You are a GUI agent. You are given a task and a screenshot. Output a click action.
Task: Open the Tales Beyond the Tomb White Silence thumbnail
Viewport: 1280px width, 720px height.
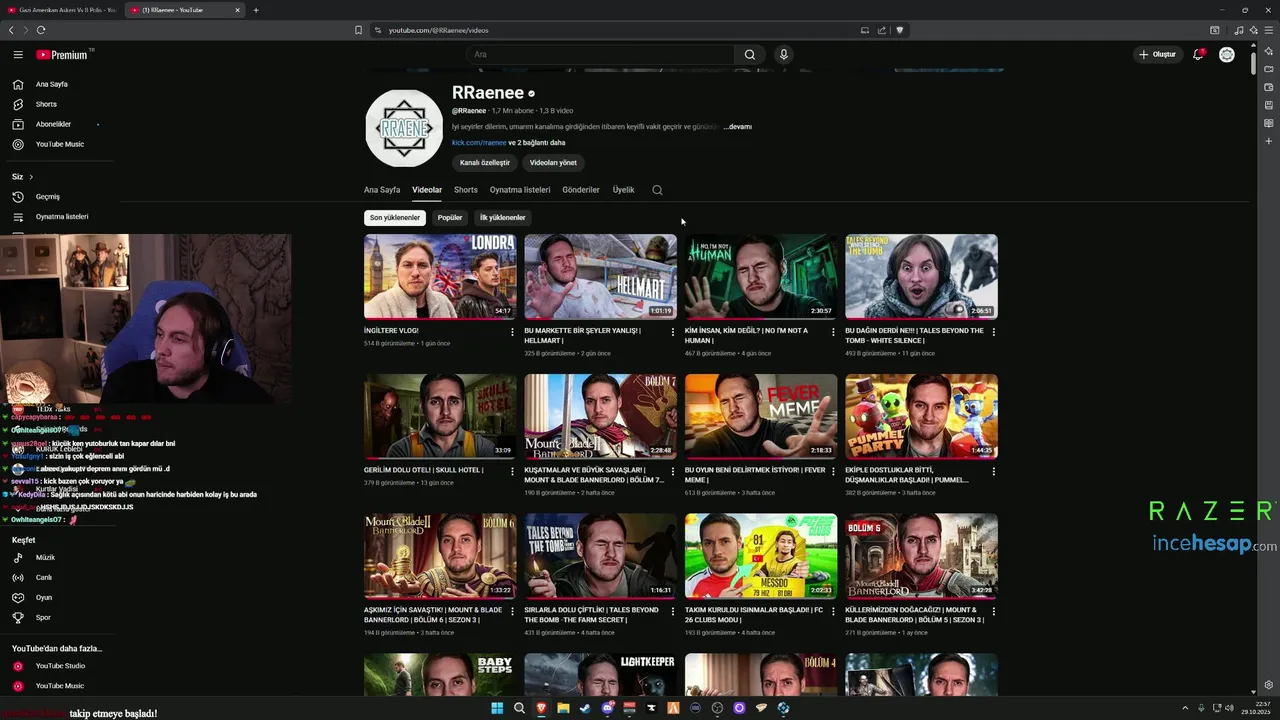(x=921, y=277)
